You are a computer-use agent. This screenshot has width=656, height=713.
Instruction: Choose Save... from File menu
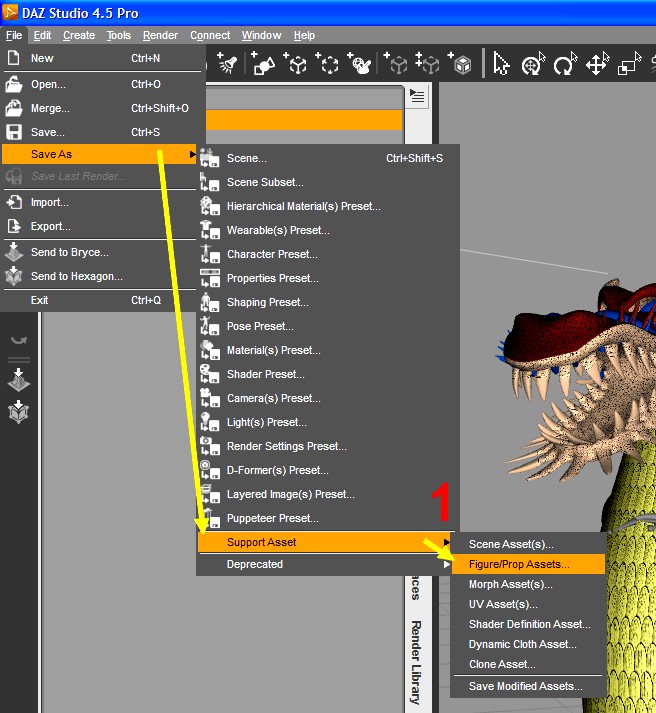101,132
